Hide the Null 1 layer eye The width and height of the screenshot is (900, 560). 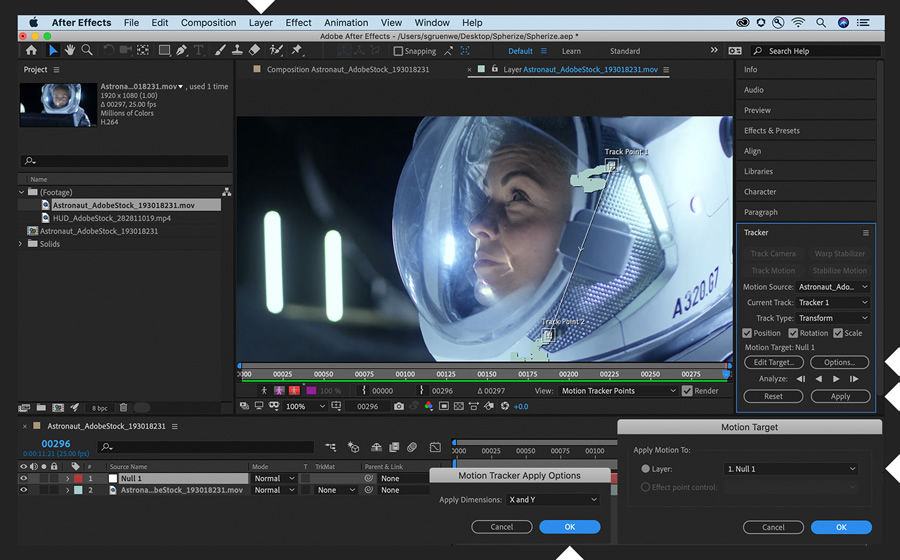pyautogui.click(x=25, y=479)
